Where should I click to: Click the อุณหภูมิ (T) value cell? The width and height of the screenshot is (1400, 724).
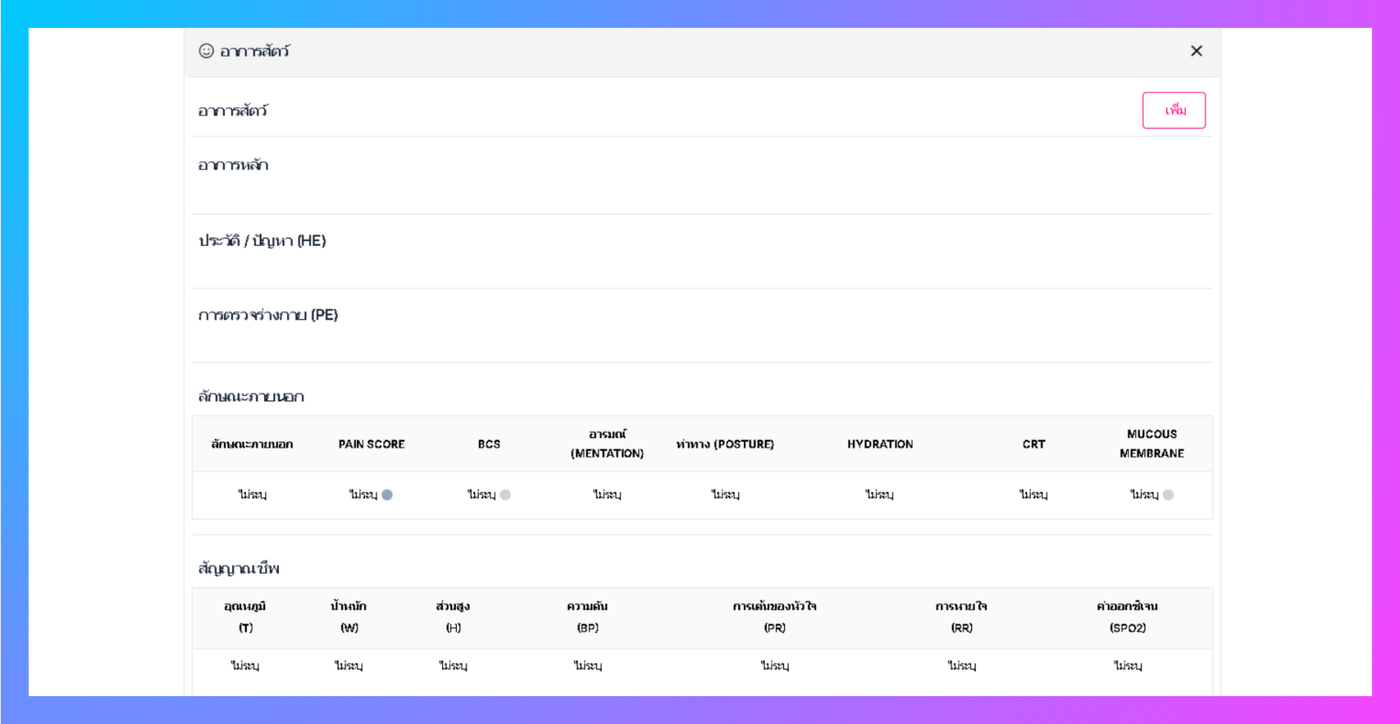pos(245,666)
